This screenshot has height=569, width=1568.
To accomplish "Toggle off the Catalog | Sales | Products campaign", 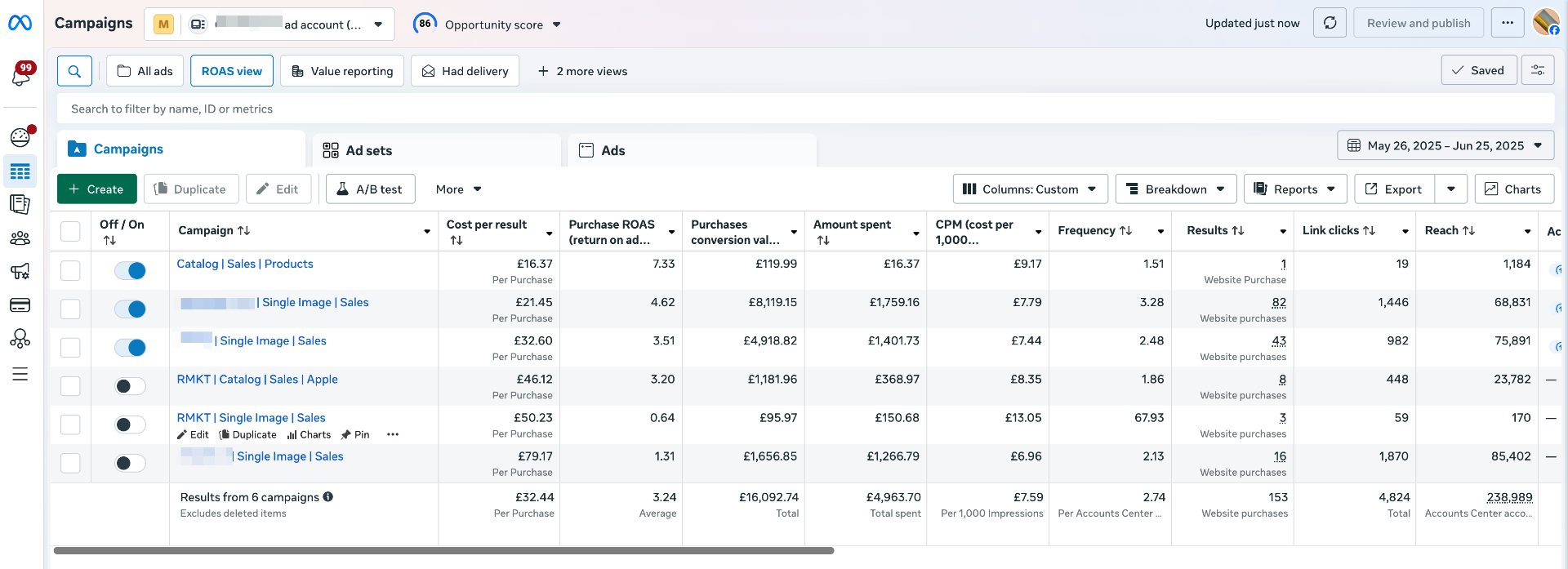I will [x=130, y=270].
